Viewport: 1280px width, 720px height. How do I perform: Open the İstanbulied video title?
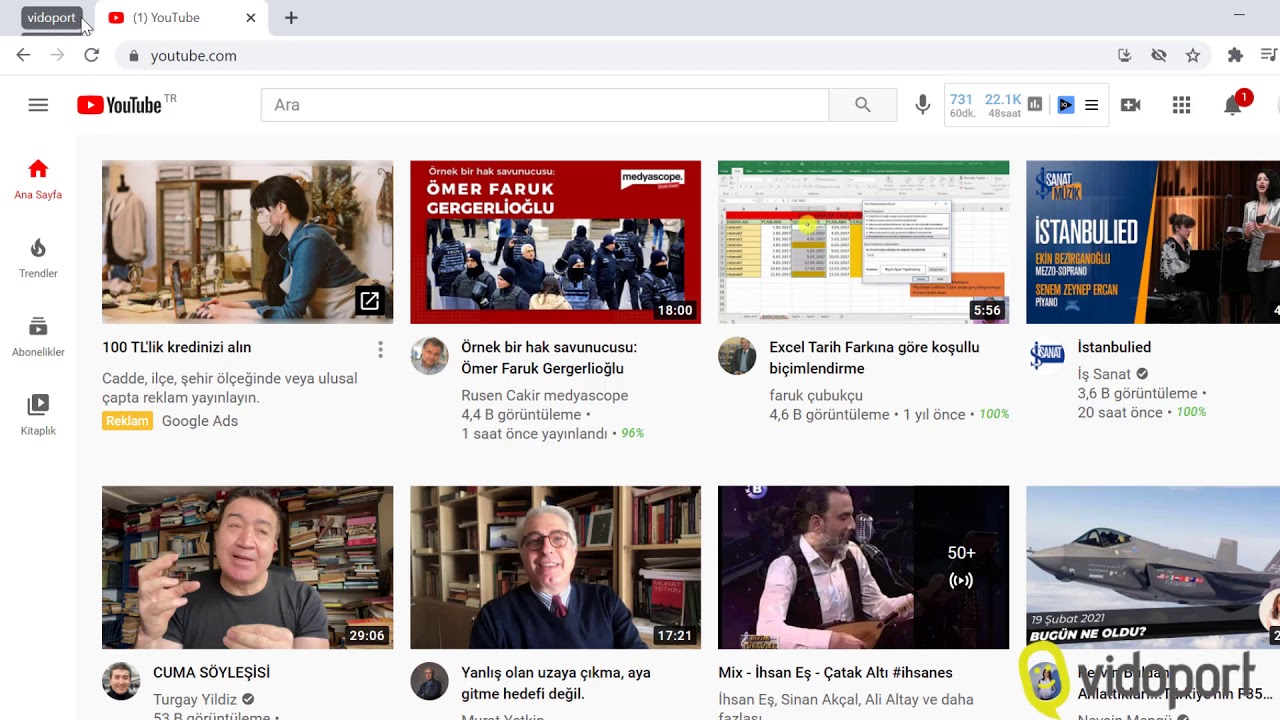pyautogui.click(x=1114, y=347)
